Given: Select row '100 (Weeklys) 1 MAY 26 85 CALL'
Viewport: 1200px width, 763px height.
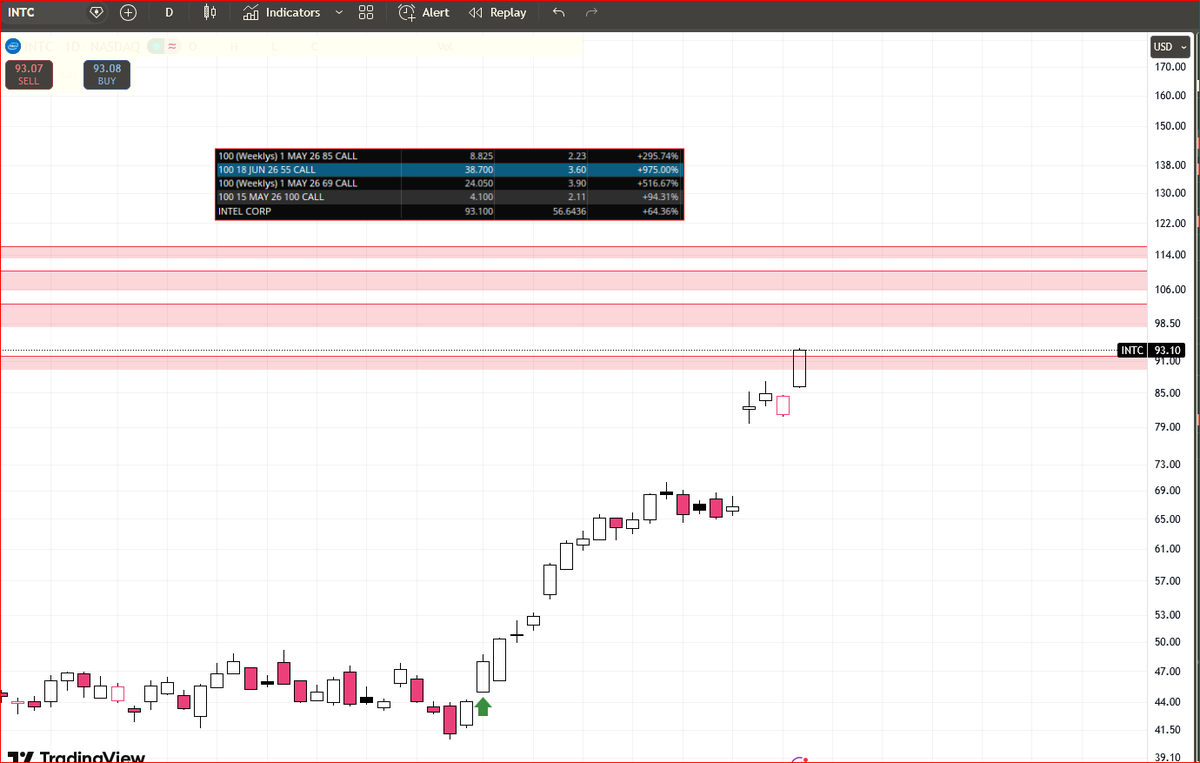Looking at the screenshot, I should 449,156.
